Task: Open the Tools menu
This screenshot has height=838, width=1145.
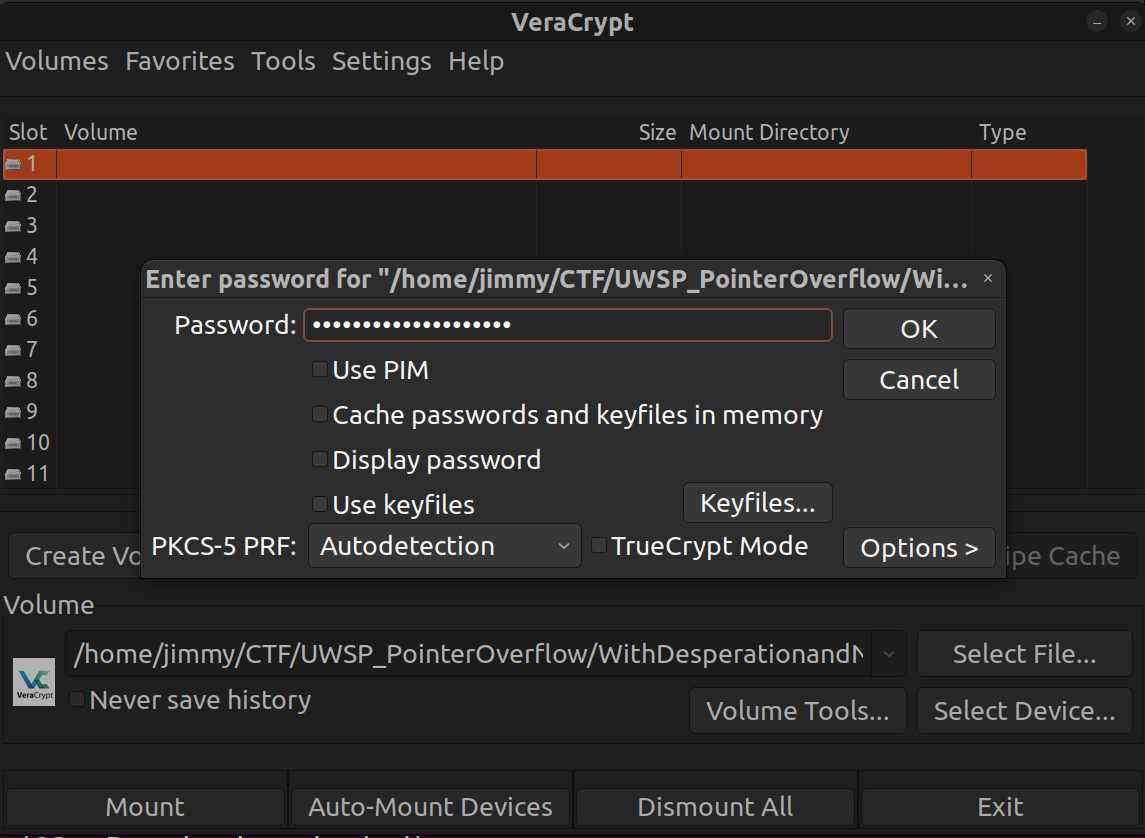Action: click(283, 61)
